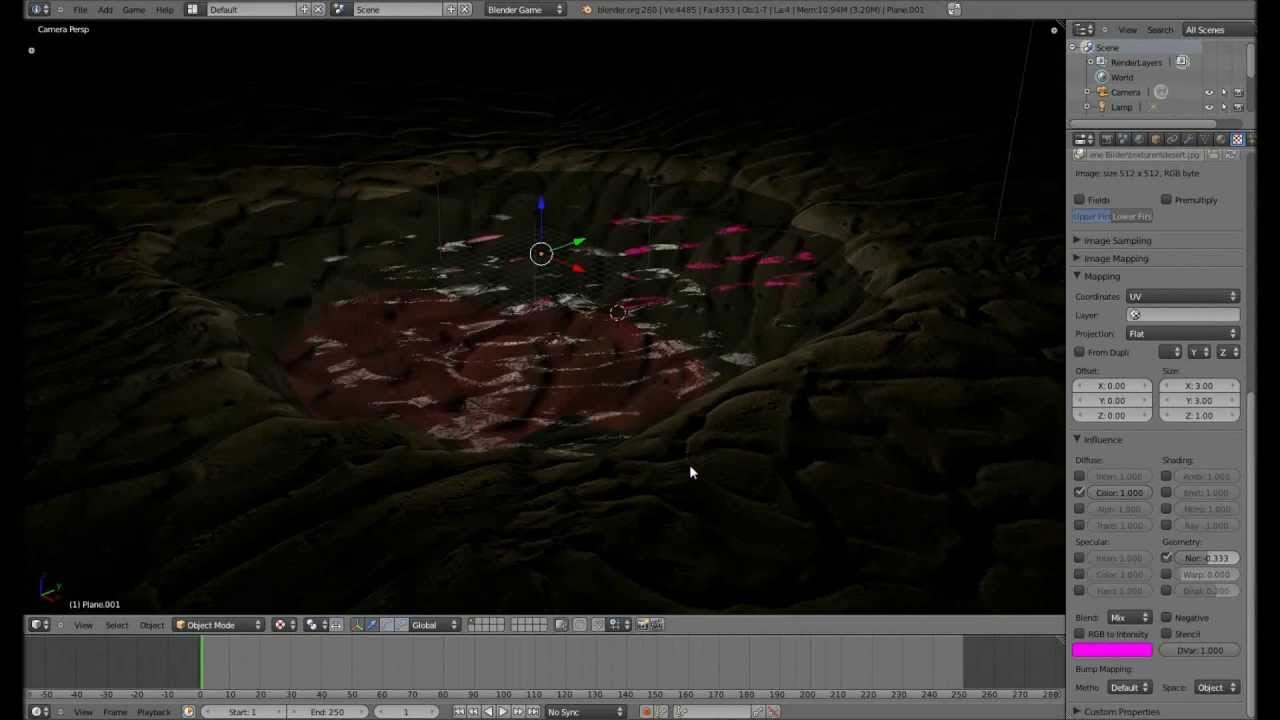The height and width of the screenshot is (720, 1280).
Task: Click the Upper First field order button
Action: tap(1092, 217)
